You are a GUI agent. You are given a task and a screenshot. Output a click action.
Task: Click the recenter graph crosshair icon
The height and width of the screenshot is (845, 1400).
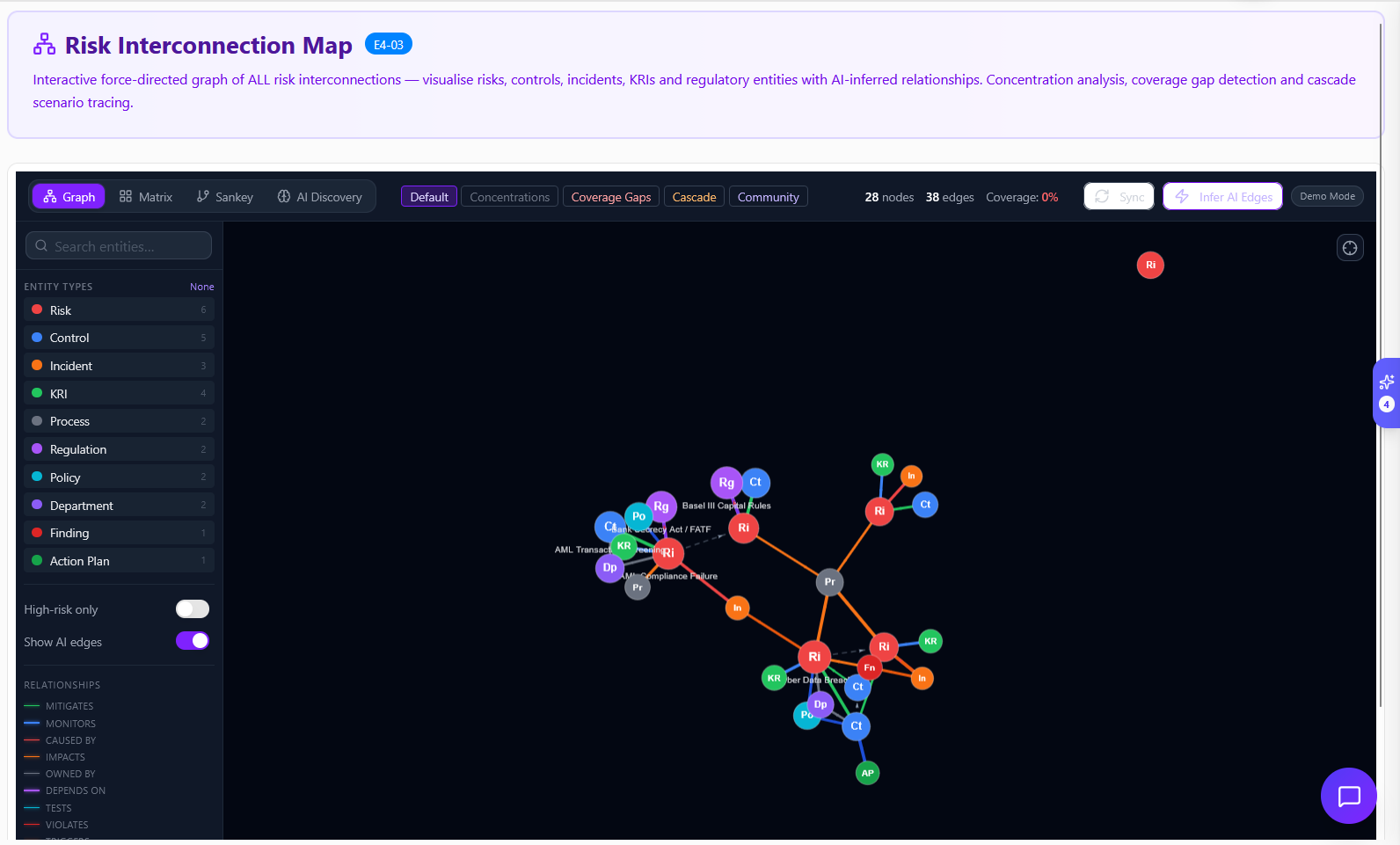[1349, 248]
